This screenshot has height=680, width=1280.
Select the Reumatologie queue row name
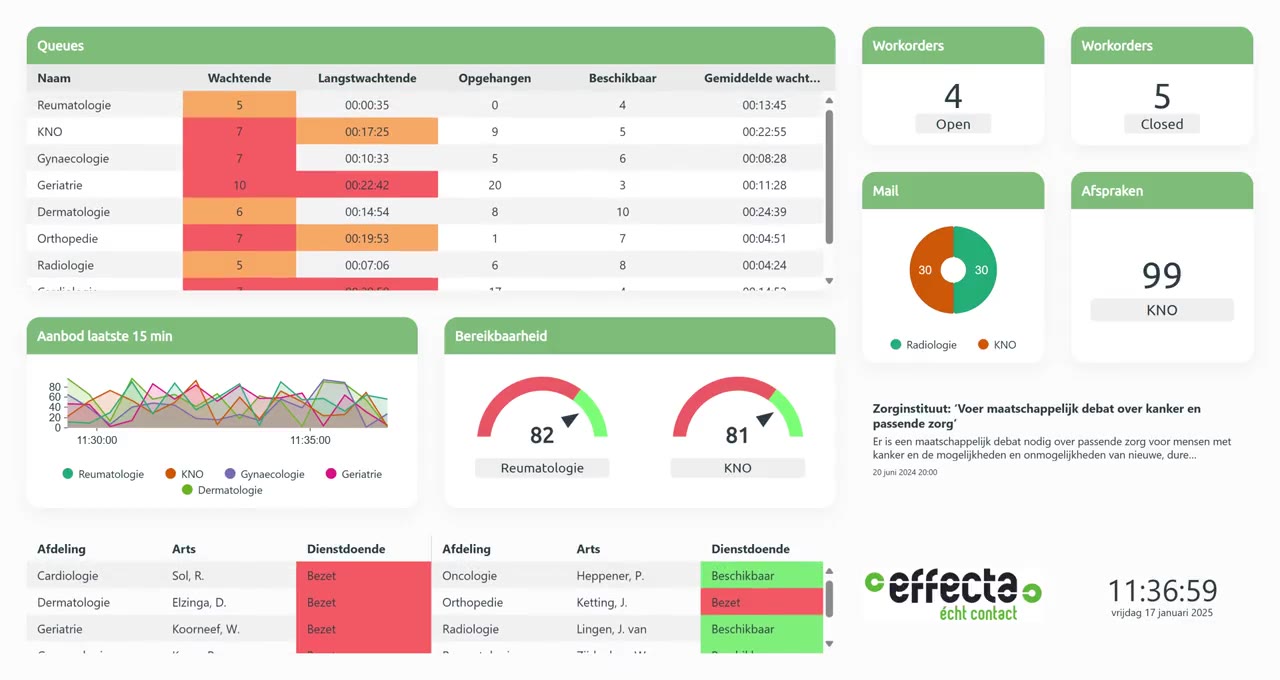click(74, 105)
